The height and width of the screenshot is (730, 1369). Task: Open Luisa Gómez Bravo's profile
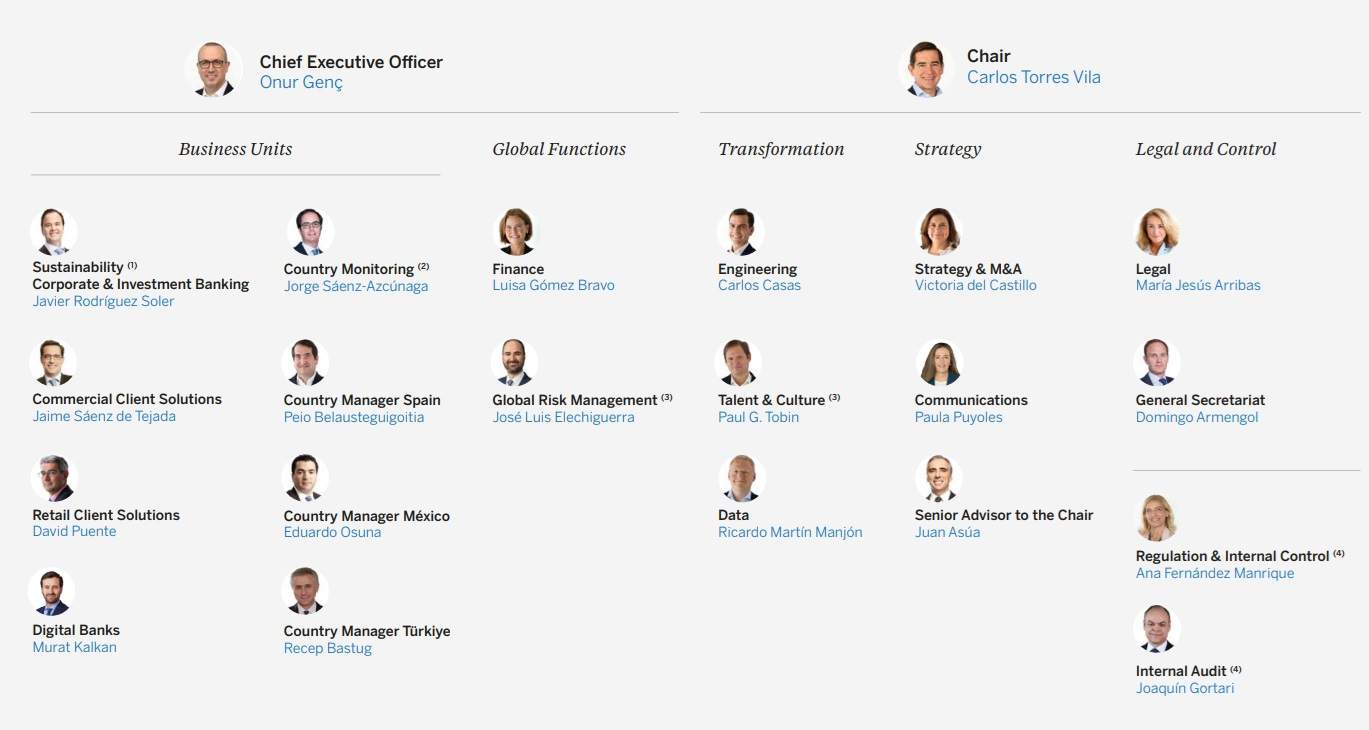coord(553,285)
